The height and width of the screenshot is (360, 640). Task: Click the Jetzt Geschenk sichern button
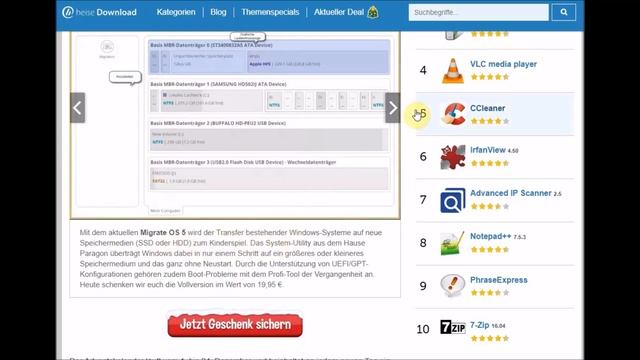235,324
